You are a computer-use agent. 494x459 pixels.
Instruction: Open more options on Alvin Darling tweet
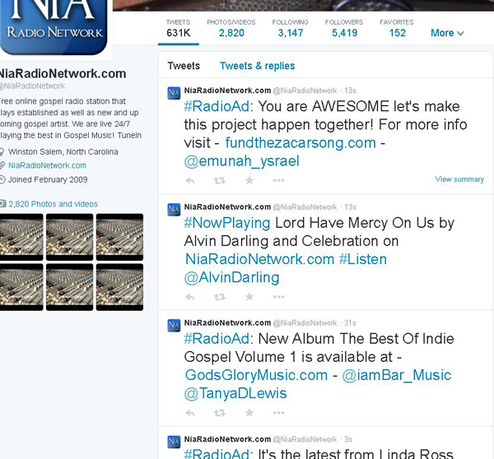279,296
